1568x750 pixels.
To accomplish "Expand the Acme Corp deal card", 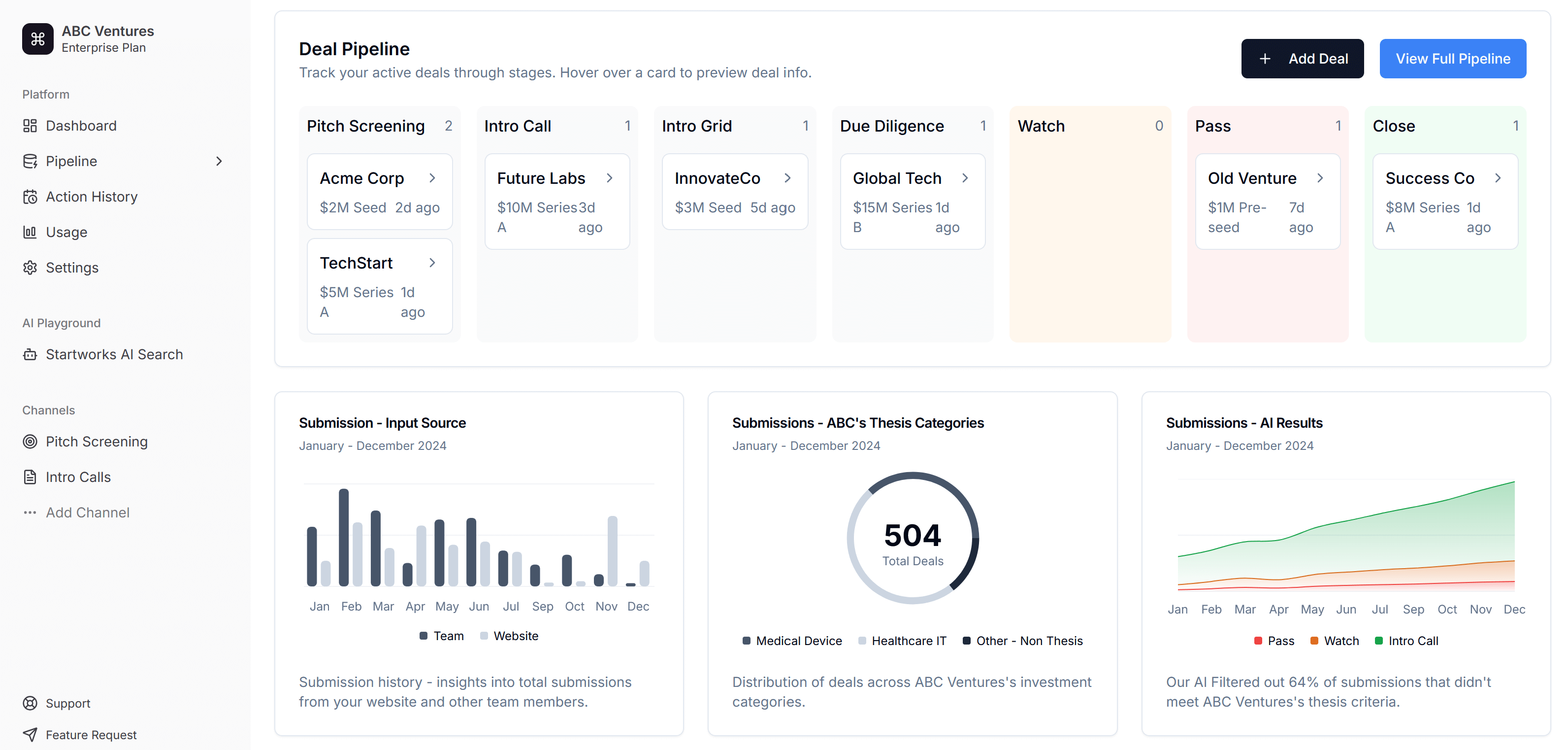I will (433, 178).
